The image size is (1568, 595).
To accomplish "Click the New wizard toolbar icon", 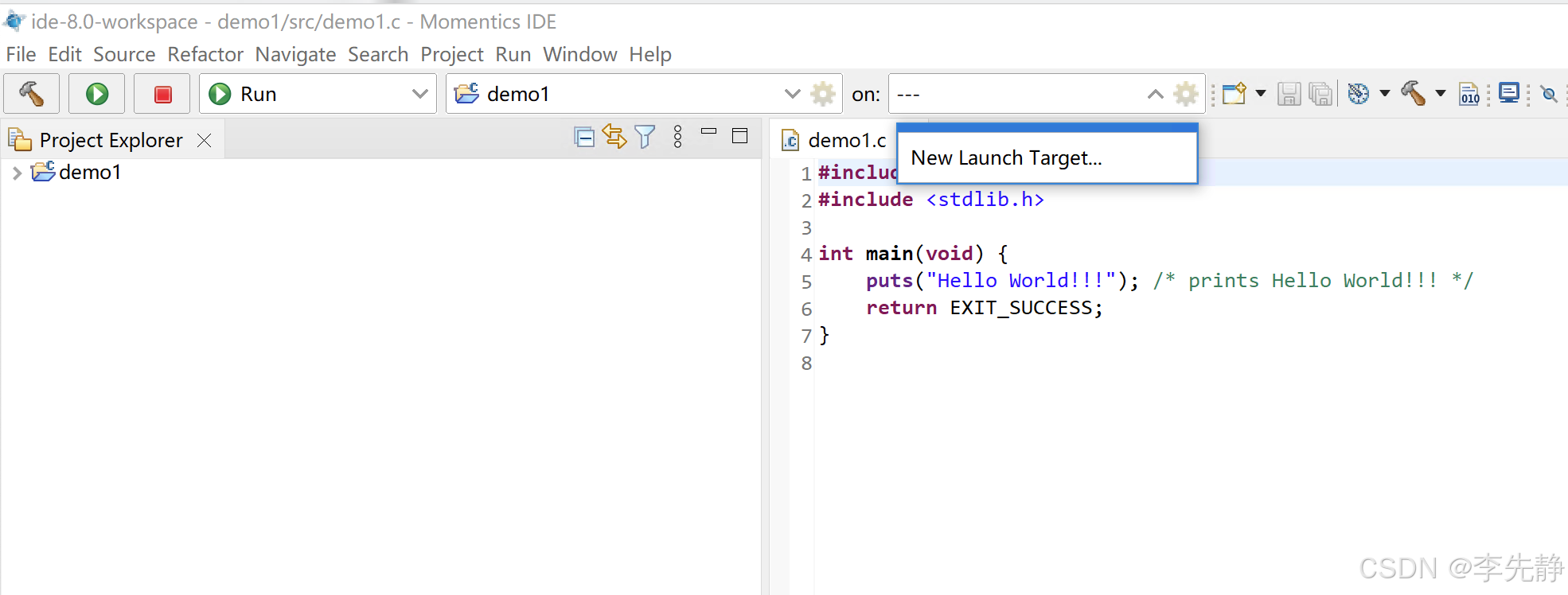I will pos(1235,94).
